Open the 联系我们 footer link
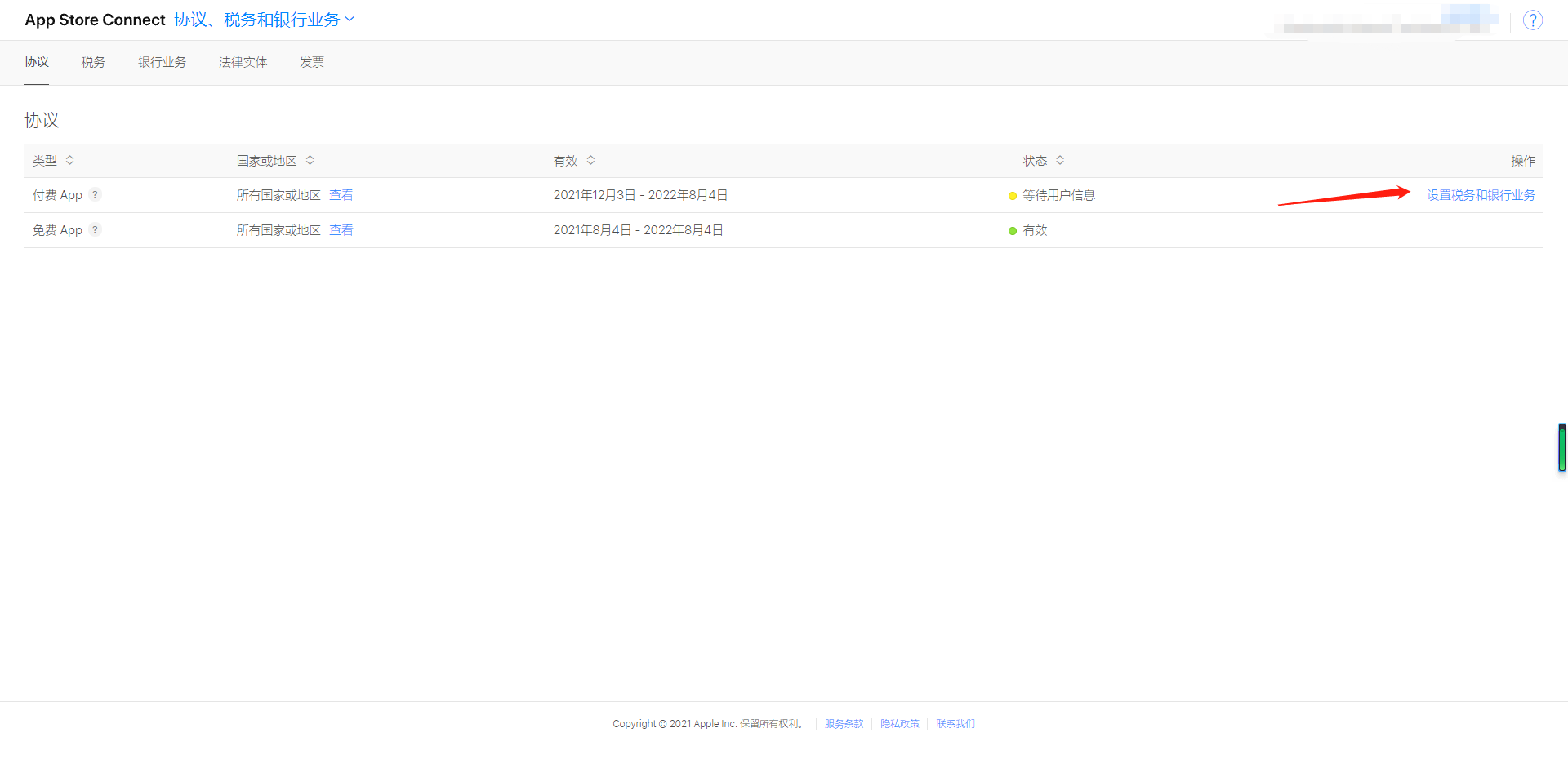 [955, 724]
